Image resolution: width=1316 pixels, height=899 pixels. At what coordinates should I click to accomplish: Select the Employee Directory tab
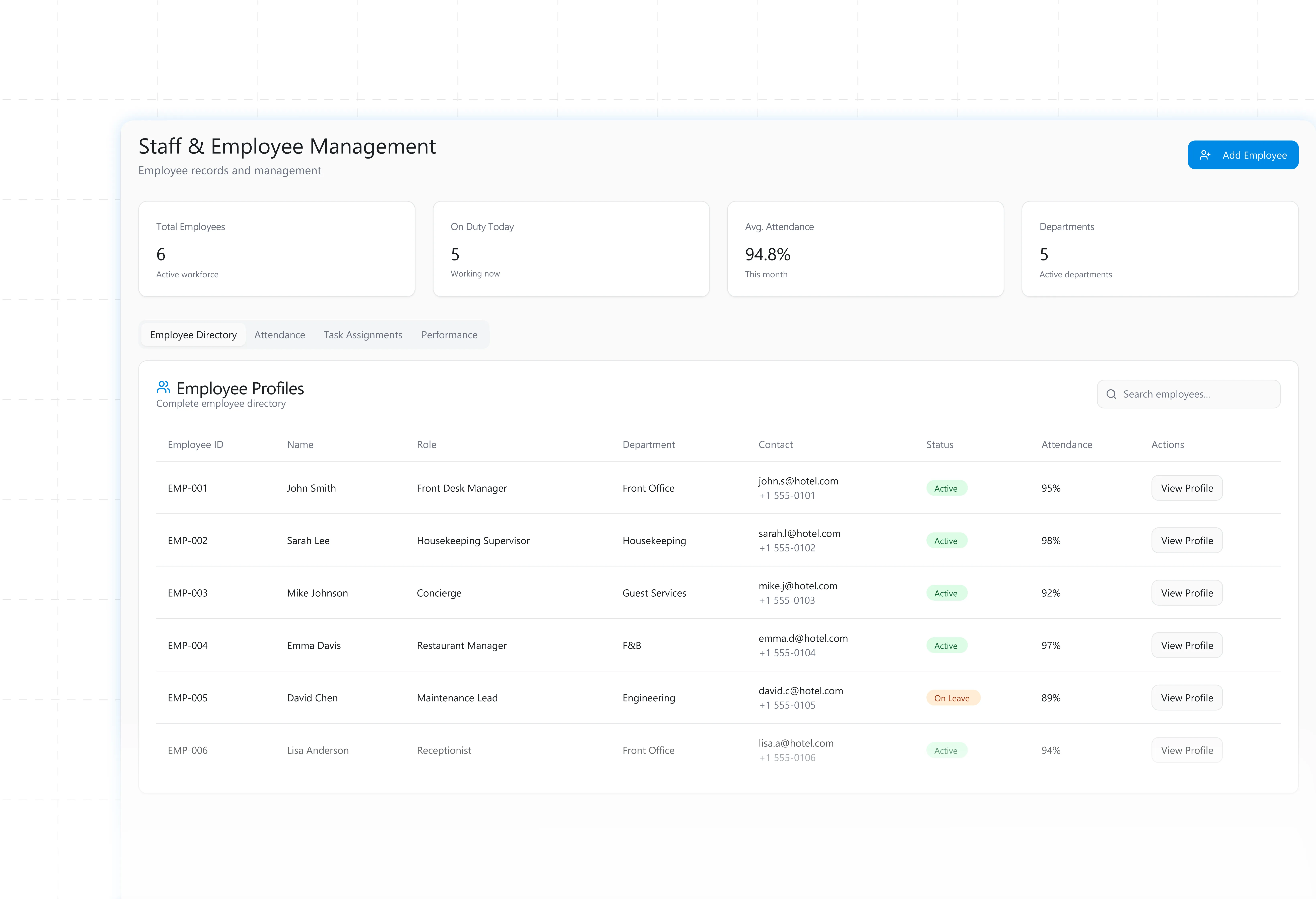point(193,335)
